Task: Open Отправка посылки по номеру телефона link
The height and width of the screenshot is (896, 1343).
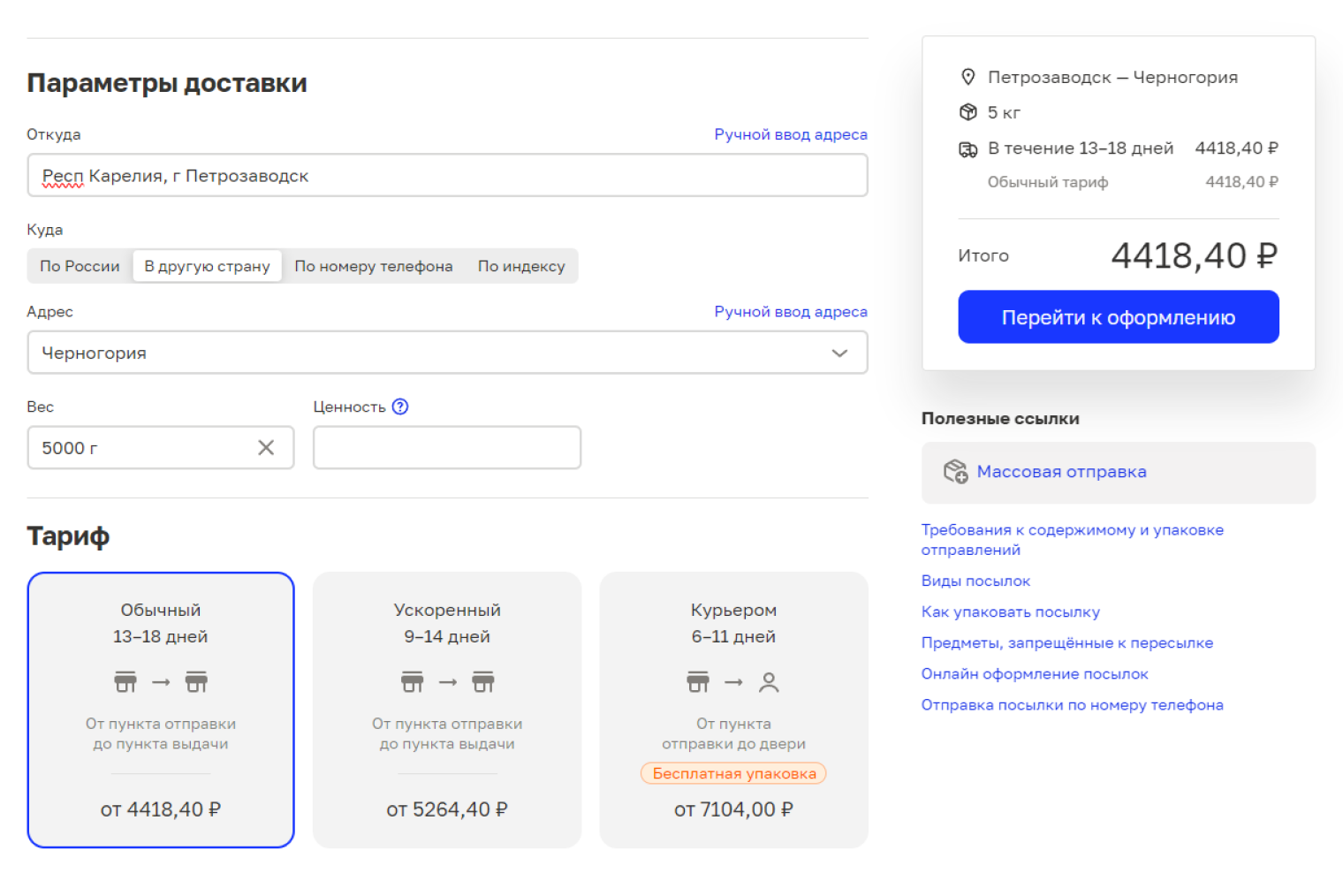Action: coord(1073,704)
